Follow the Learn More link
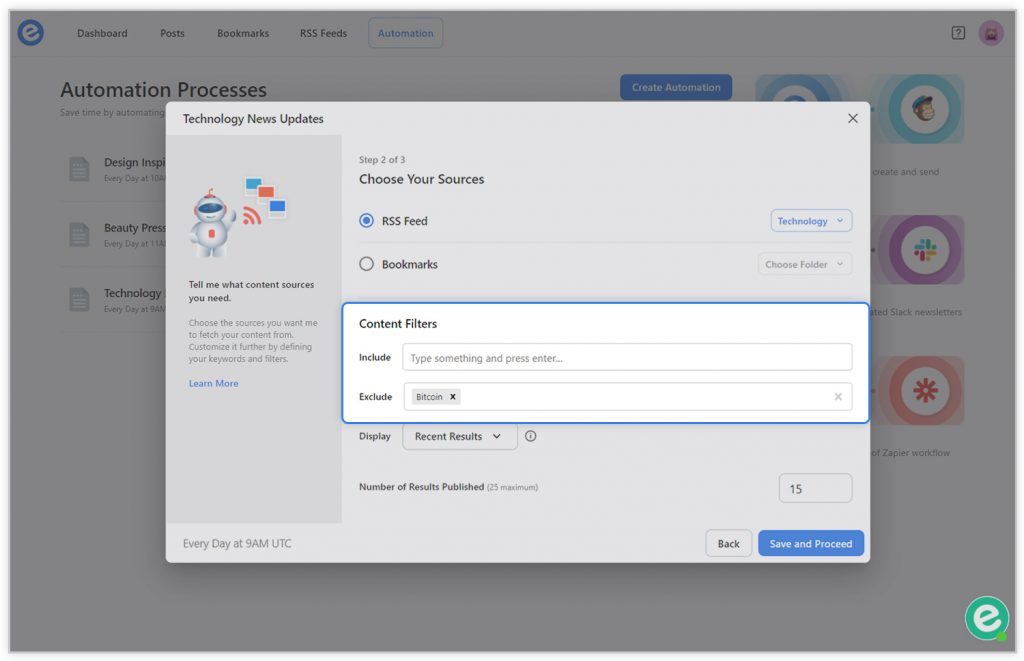 click(213, 384)
